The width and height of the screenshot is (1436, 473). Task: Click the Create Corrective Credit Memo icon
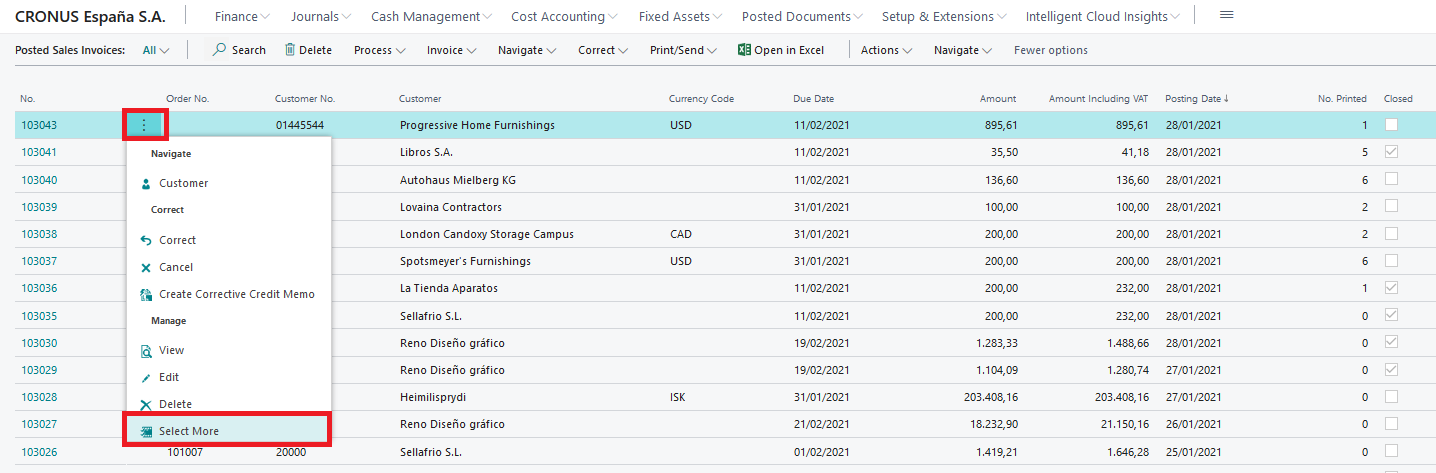146,294
